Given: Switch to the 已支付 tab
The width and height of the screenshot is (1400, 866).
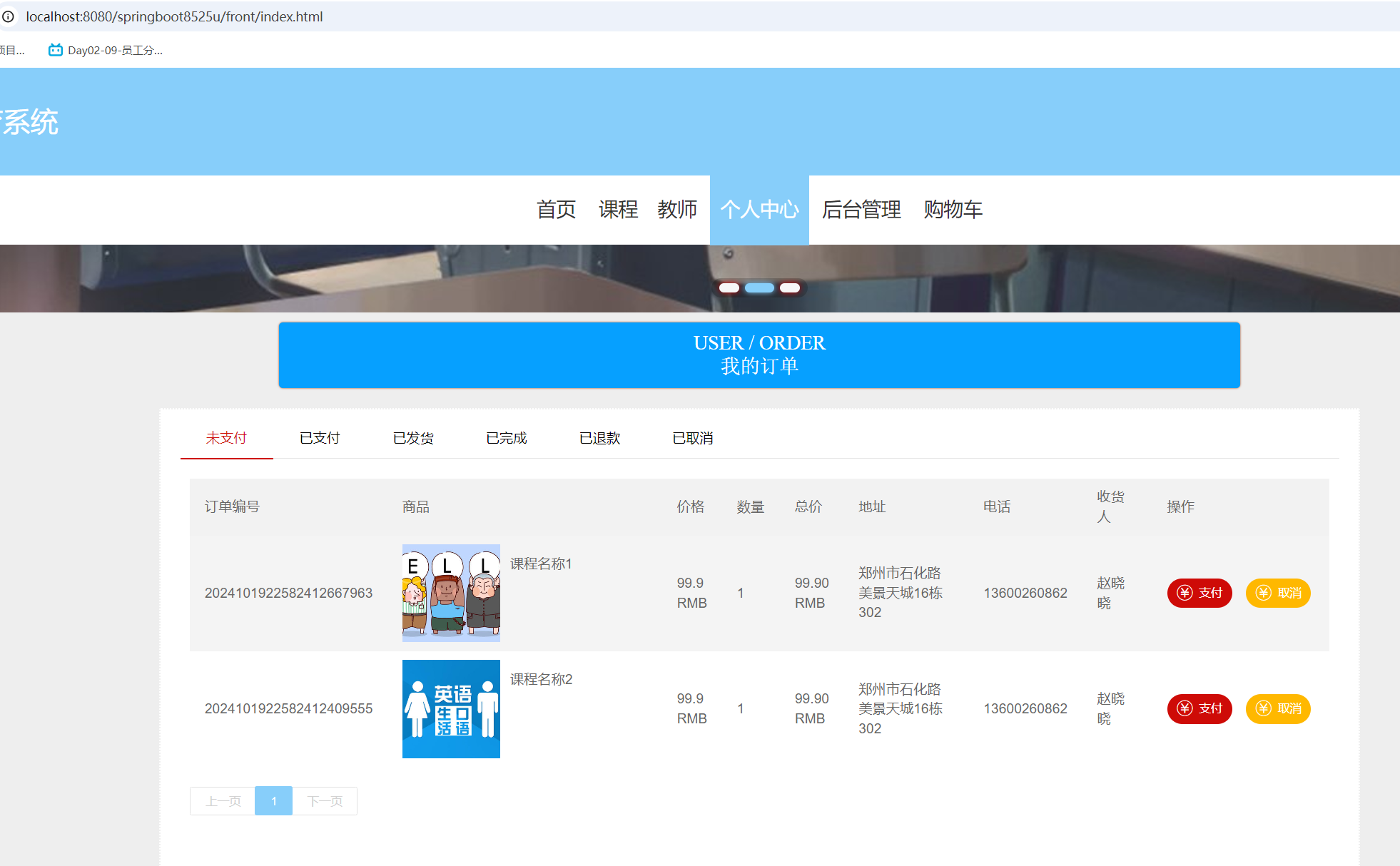Looking at the screenshot, I should (x=319, y=437).
